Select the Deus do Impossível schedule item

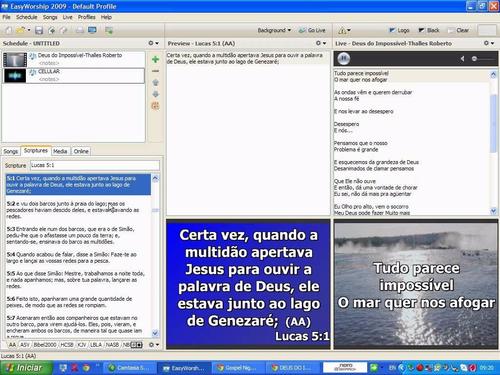coord(74,59)
